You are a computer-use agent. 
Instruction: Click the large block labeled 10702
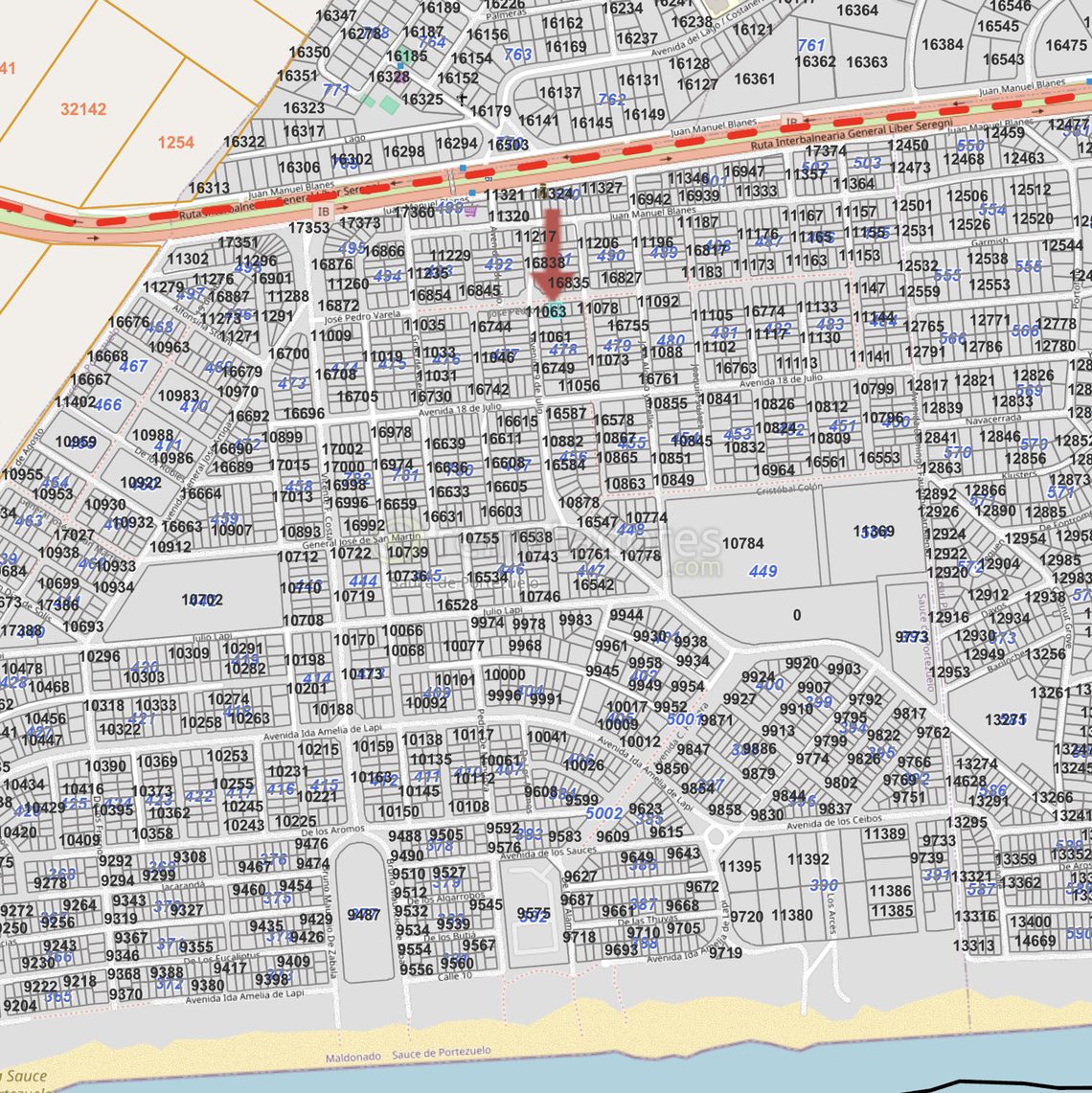[201, 601]
